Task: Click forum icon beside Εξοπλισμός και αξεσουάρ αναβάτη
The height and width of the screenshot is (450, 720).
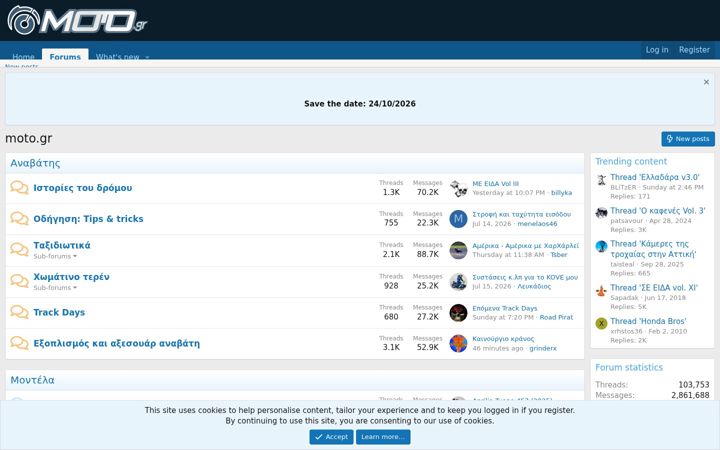Action: tap(19, 343)
